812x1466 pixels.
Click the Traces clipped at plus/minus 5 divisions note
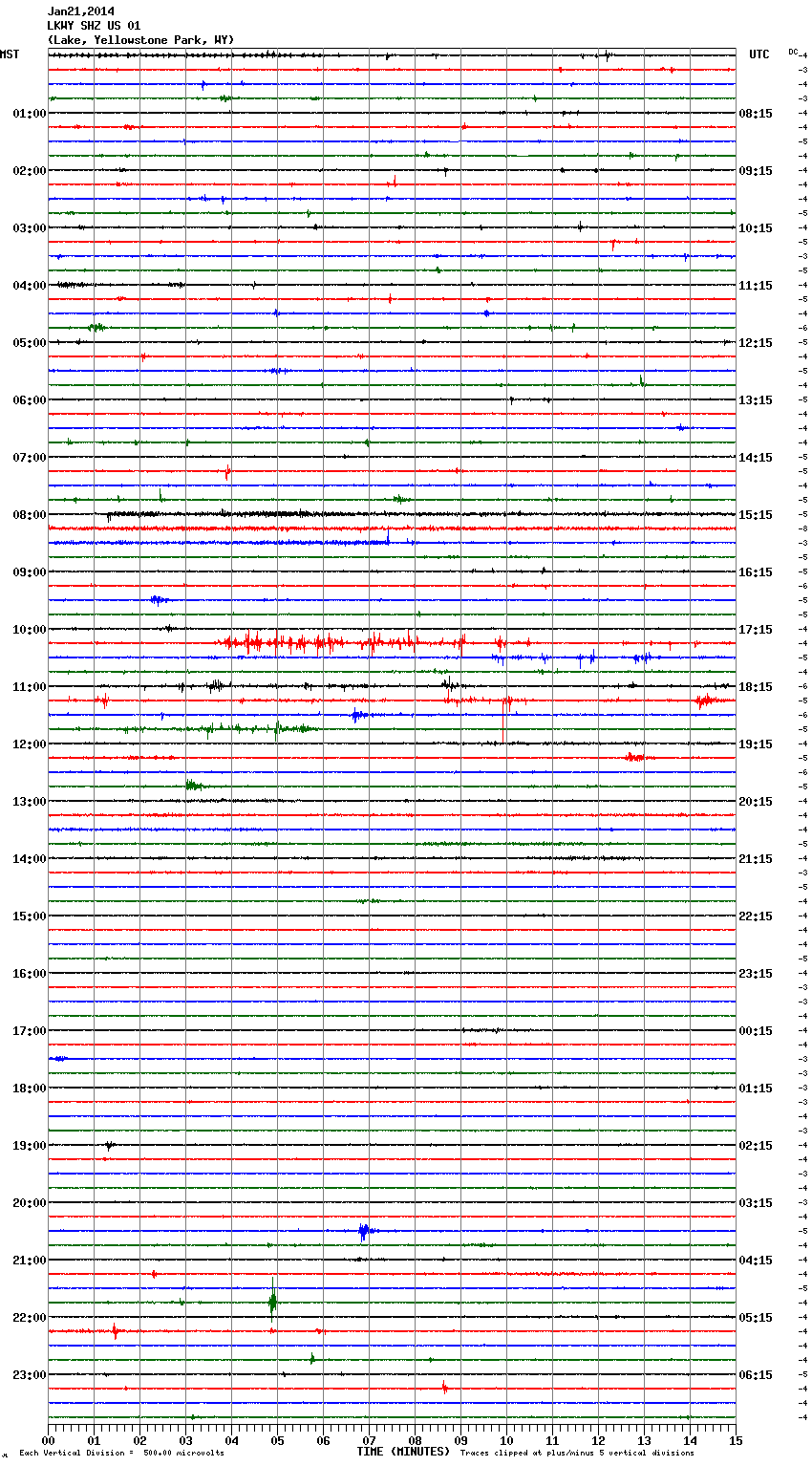click(x=577, y=1454)
